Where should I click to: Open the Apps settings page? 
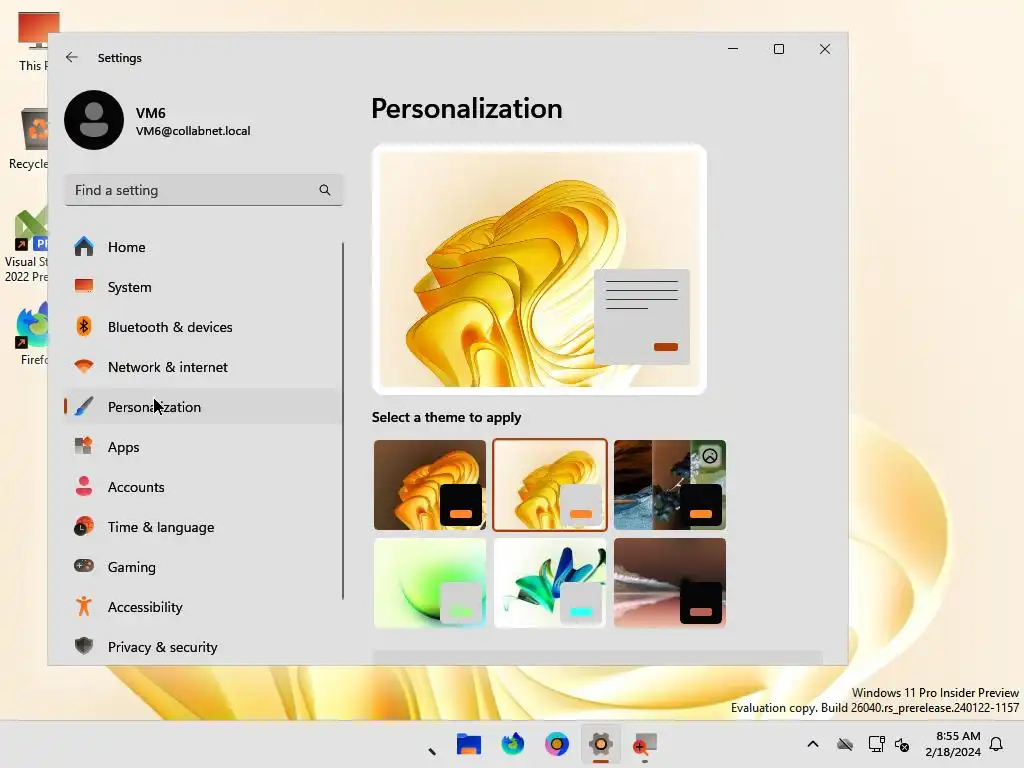[x=202, y=447]
